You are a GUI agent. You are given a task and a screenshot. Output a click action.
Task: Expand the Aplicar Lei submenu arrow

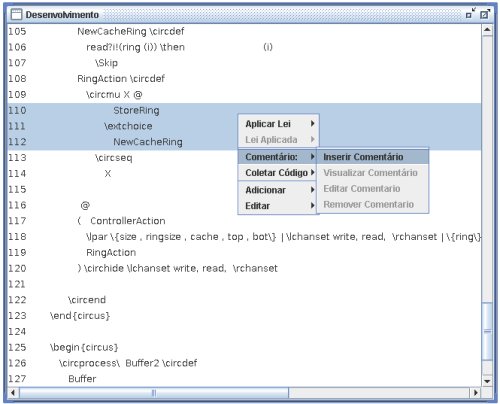coord(312,124)
